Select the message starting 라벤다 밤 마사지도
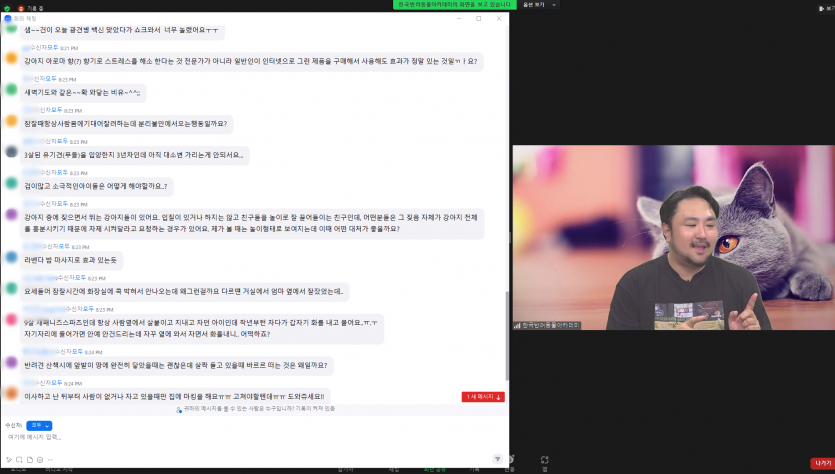Screen dimensions: 835x474 click(x=71, y=260)
